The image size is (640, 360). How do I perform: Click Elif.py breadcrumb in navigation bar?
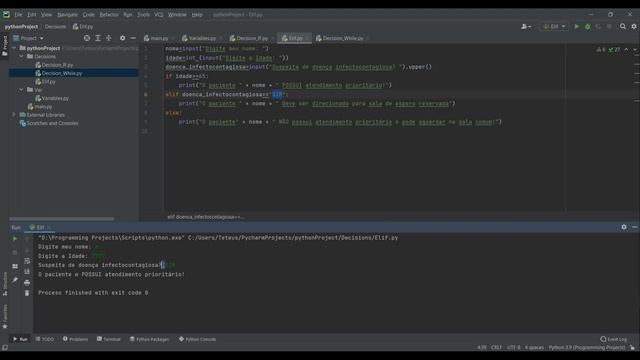(x=83, y=27)
